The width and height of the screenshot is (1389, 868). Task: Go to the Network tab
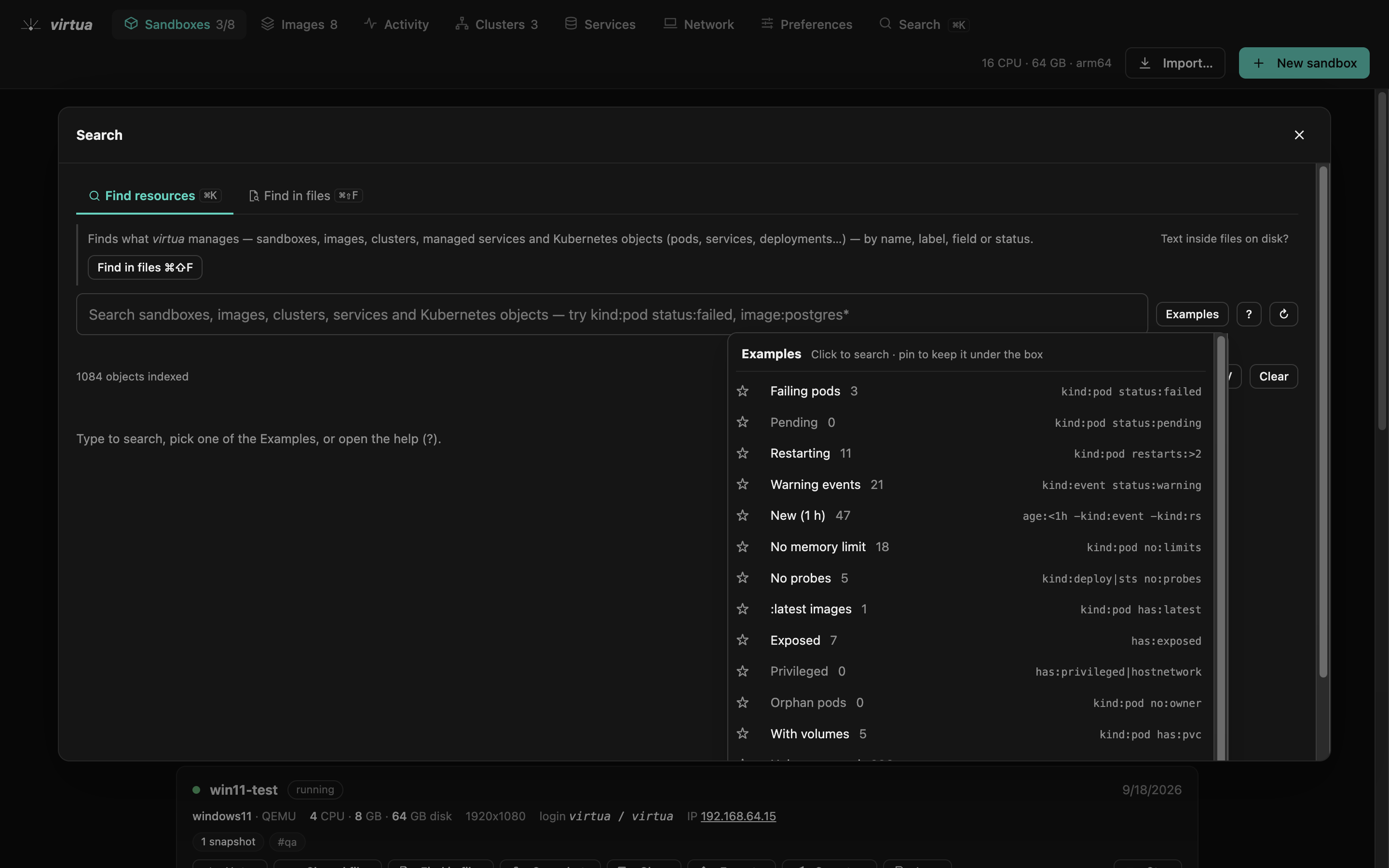[x=698, y=24]
